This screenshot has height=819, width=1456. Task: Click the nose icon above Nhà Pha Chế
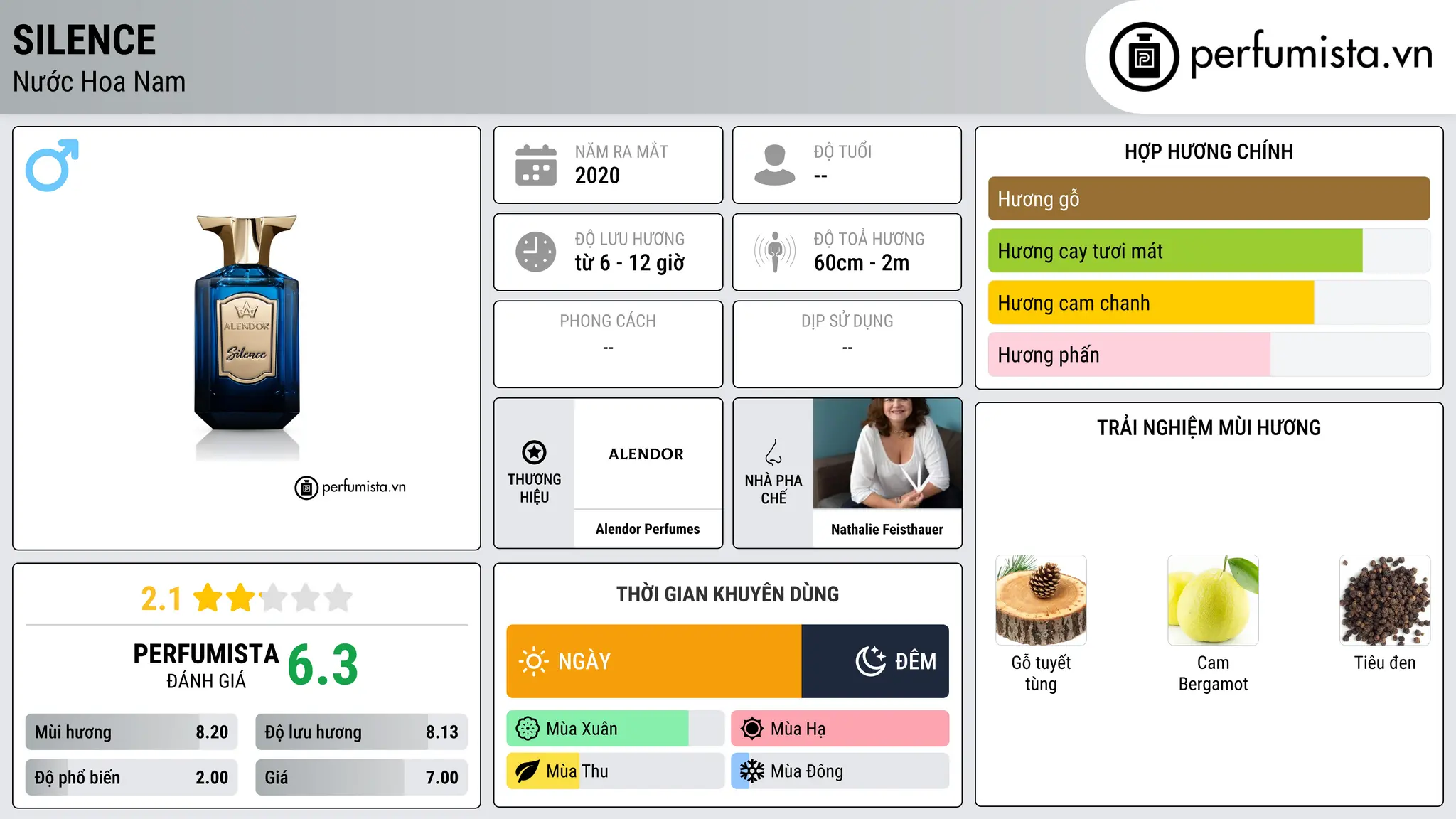(773, 452)
